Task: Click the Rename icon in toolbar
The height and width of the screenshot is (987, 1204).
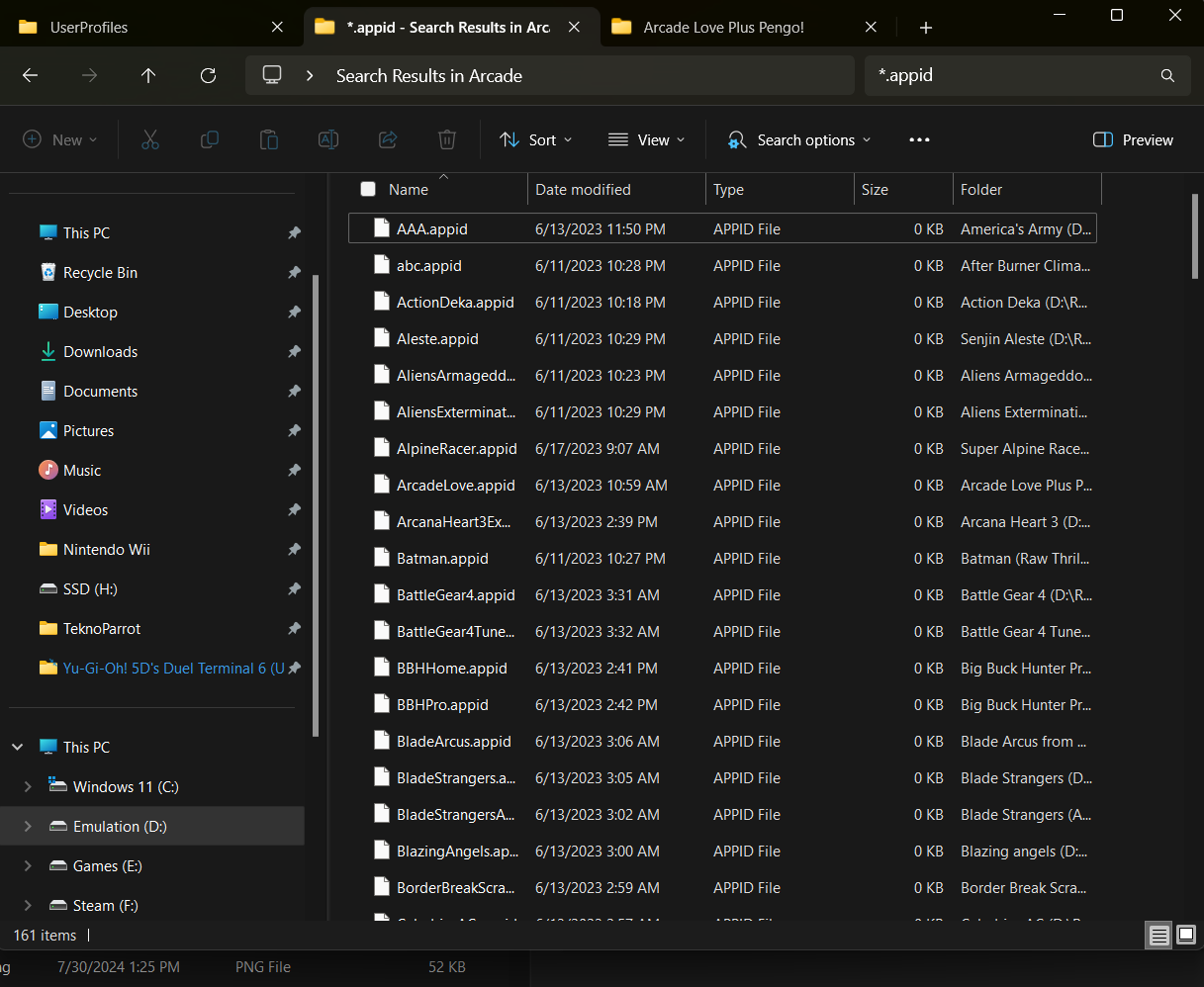Action: (328, 139)
